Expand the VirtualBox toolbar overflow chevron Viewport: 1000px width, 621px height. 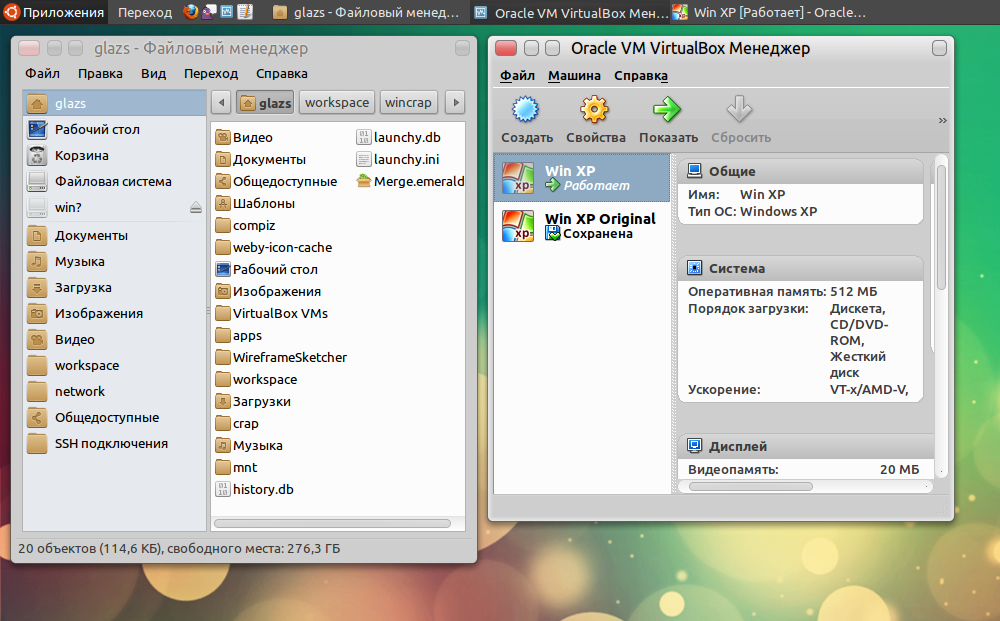[942, 121]
